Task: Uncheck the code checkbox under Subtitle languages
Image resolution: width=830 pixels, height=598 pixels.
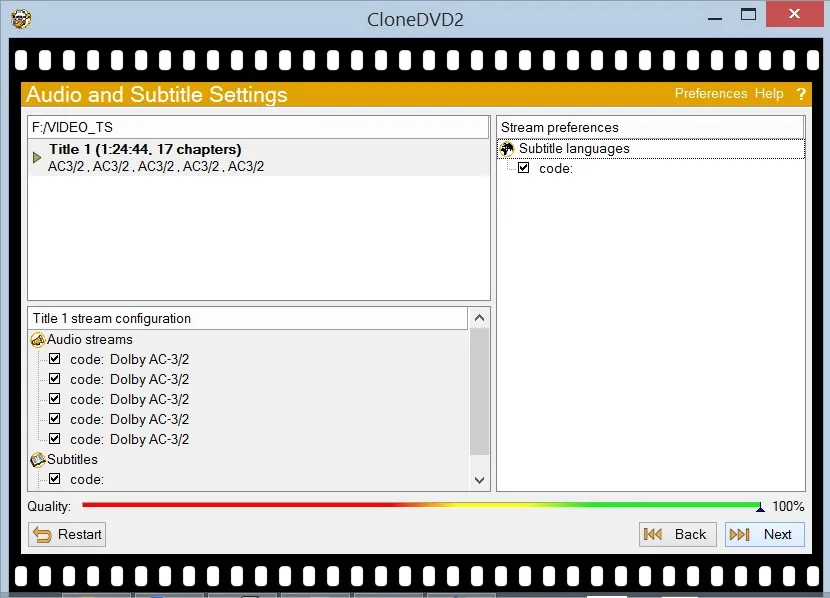Action: [x=524, y=167]
